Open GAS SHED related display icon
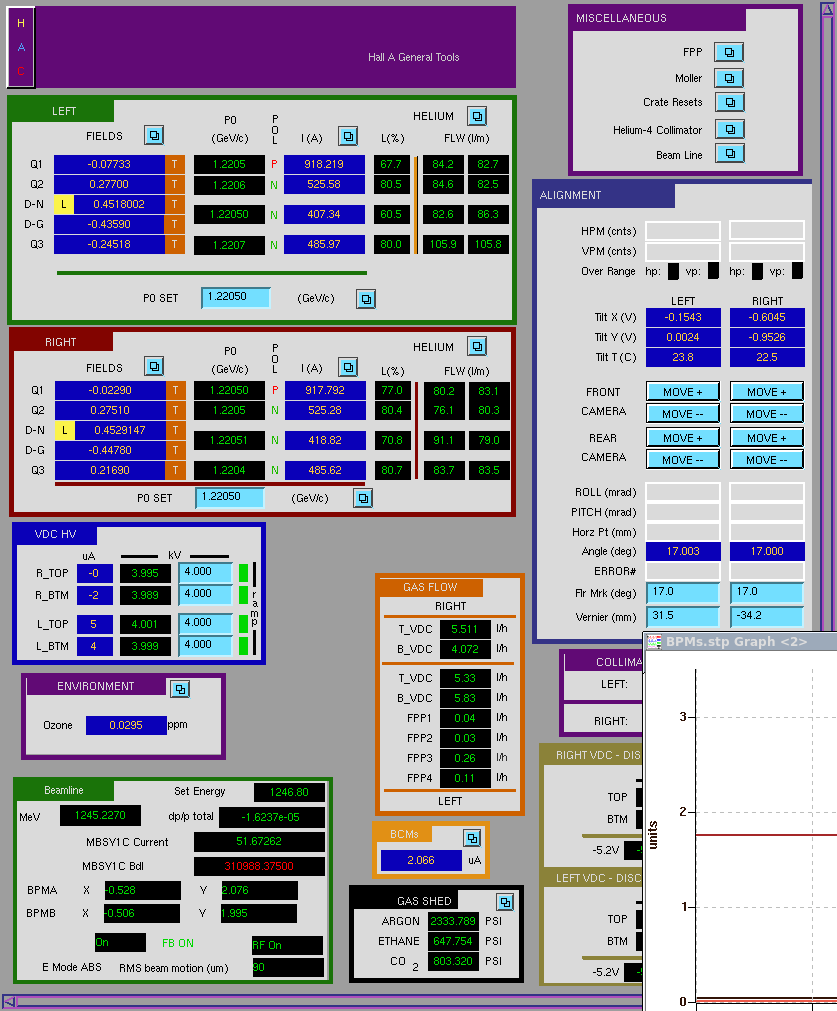This screenshot has height=1011, width=837. point(505,901)
